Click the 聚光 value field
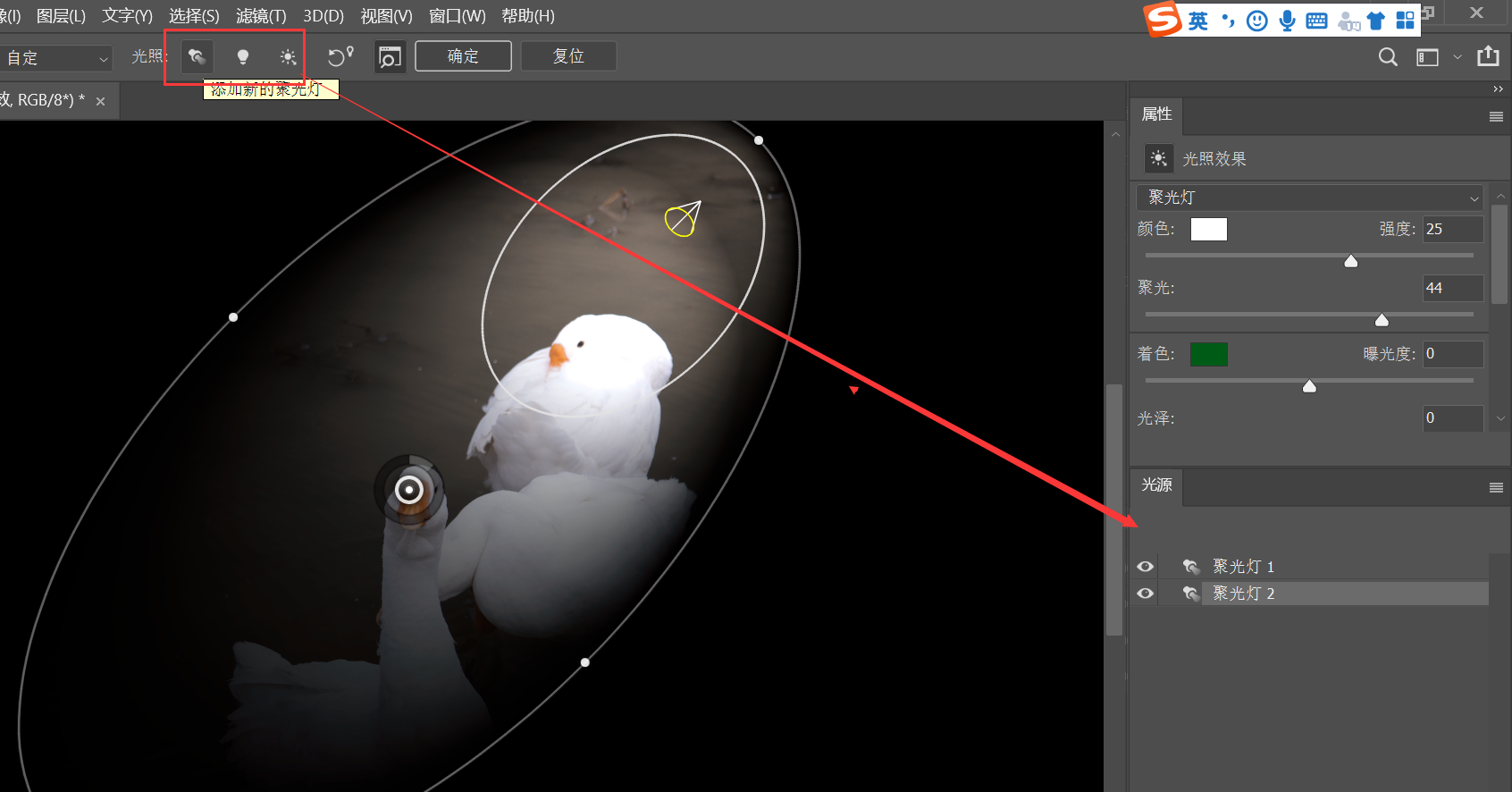The image size is (1512, 792). (x=1453, y=288)
